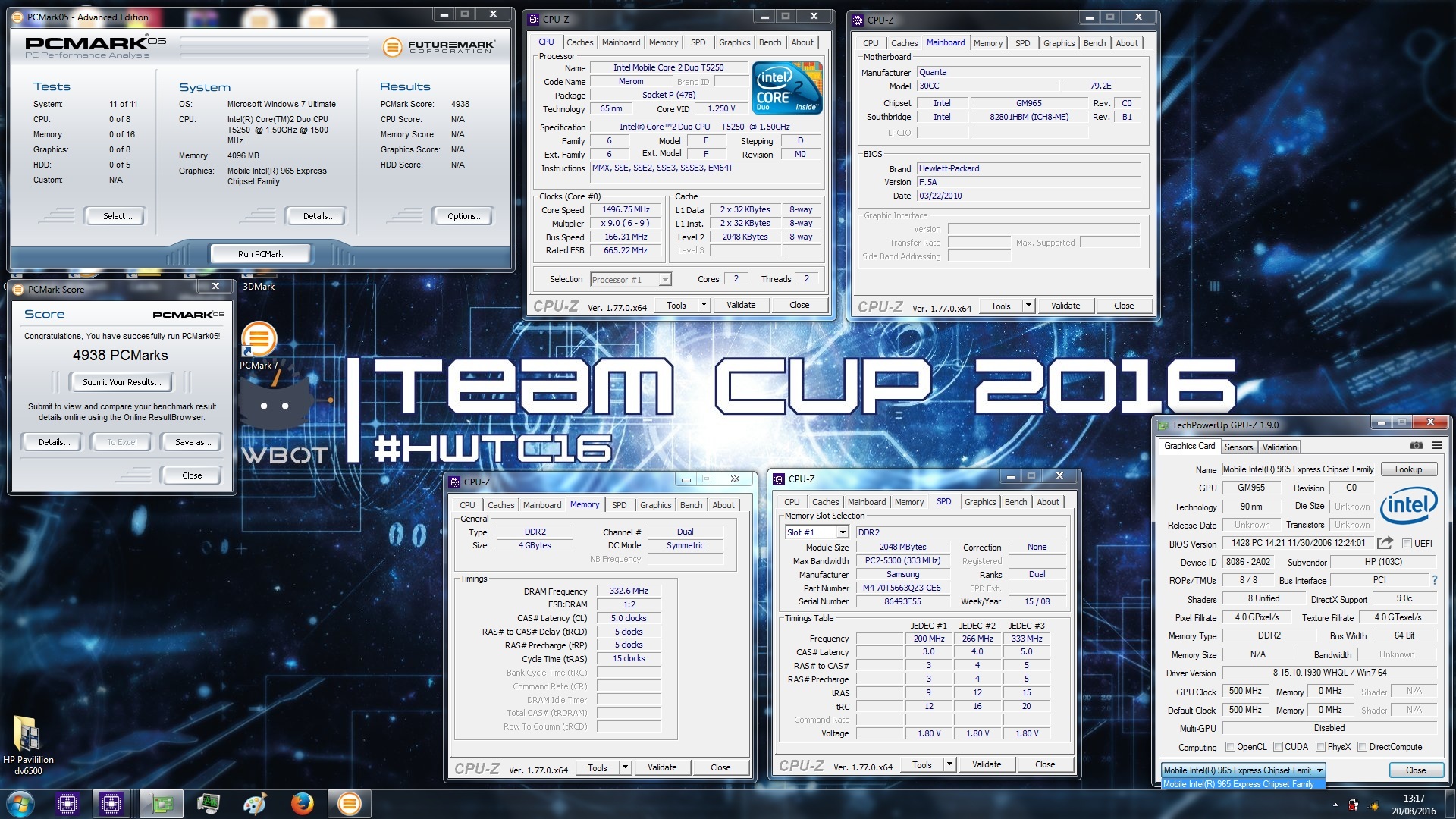
Task: Enable the UEFI checkbox in GPU-Z
Action: coord(1407,544)
